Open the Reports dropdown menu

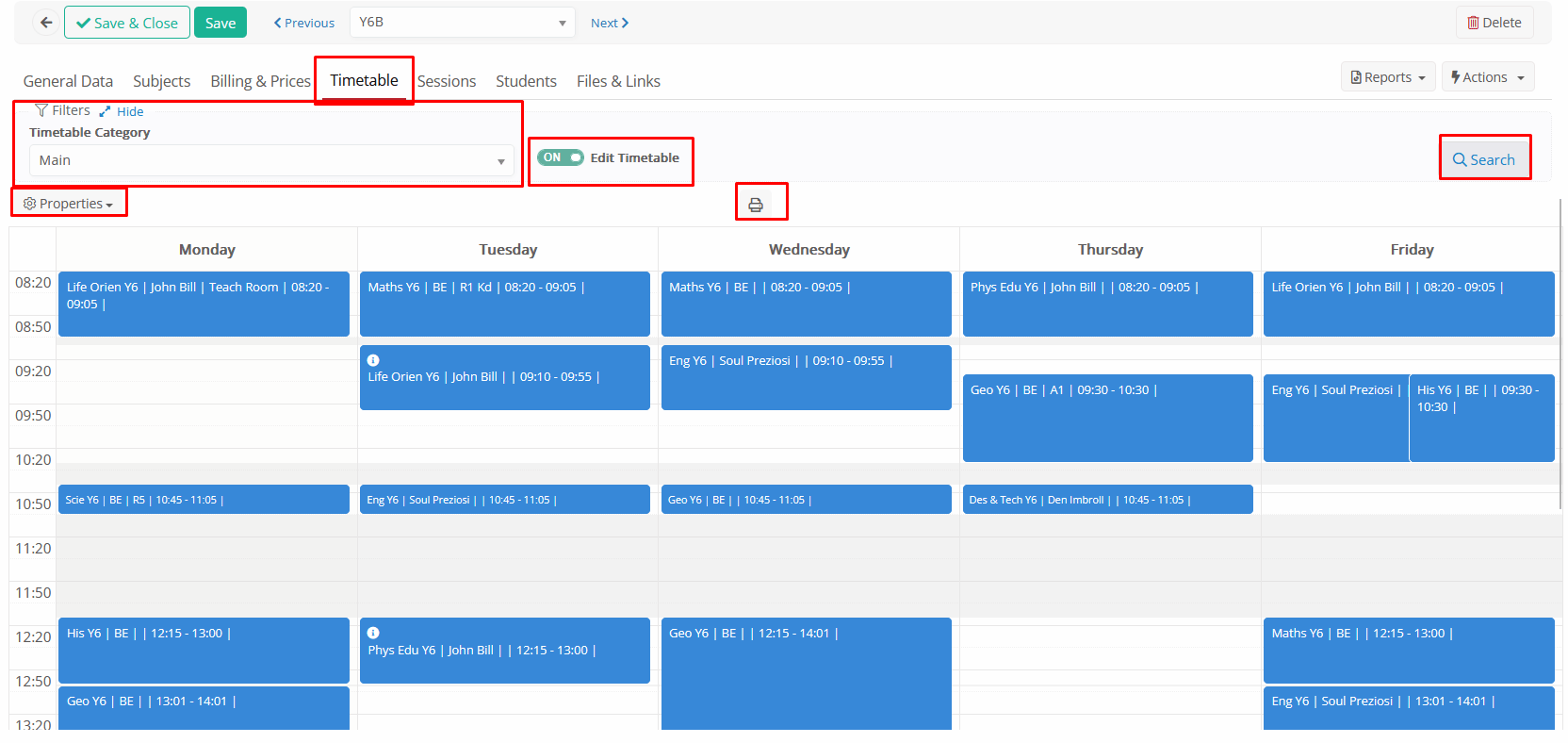[1387, 77]
